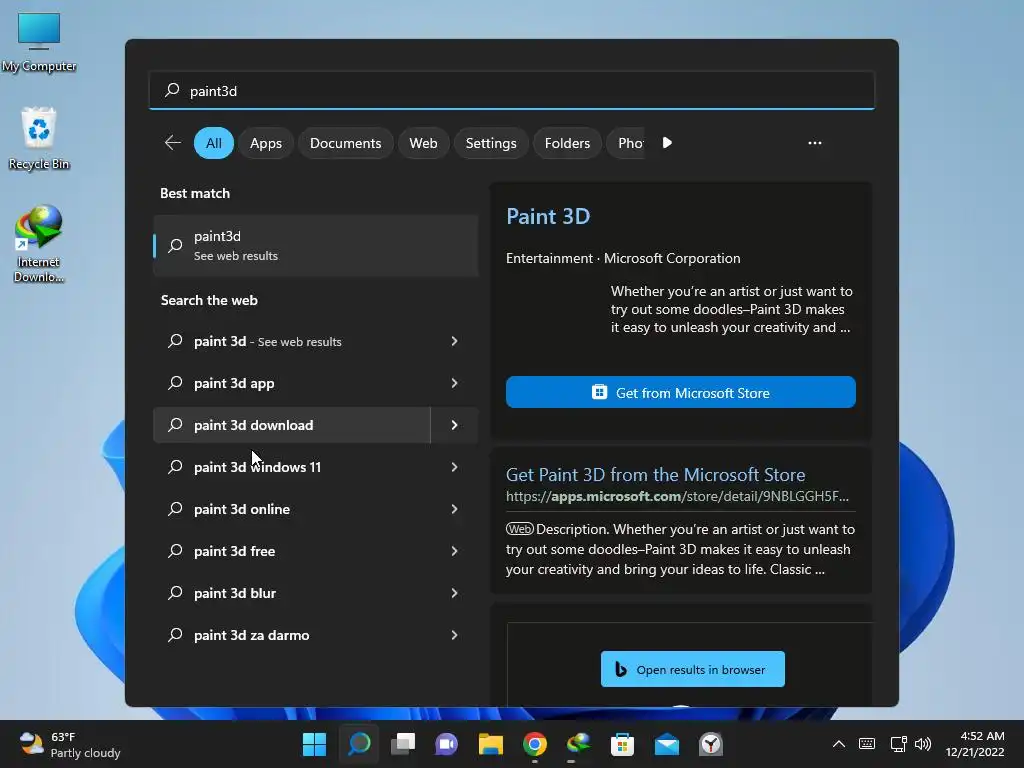Switch to the Settings filter tab
Image resolution: width=1024 pixels, height=768 pixels.
tap(491, 143)
